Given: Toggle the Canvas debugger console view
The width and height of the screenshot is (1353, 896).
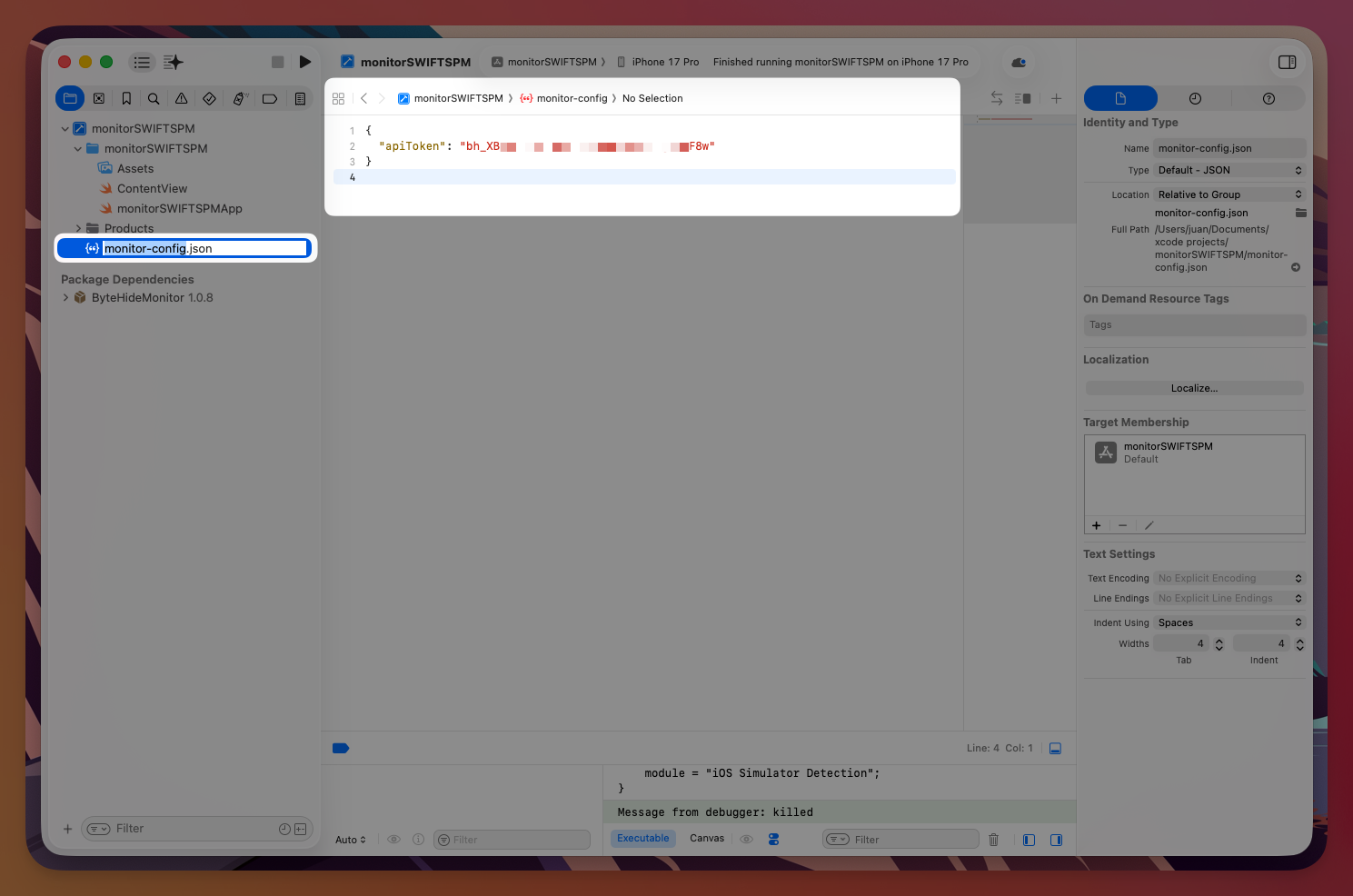Looking at the screenshot, I should [707, 838].
